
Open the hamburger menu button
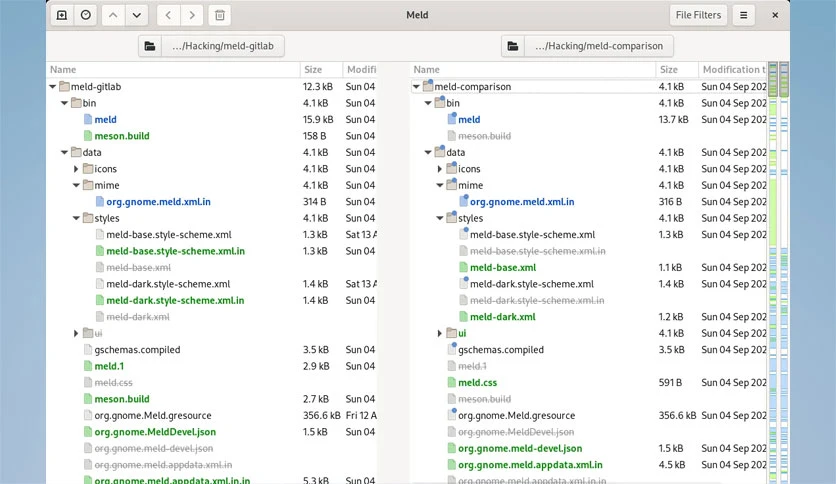point(743,15)
